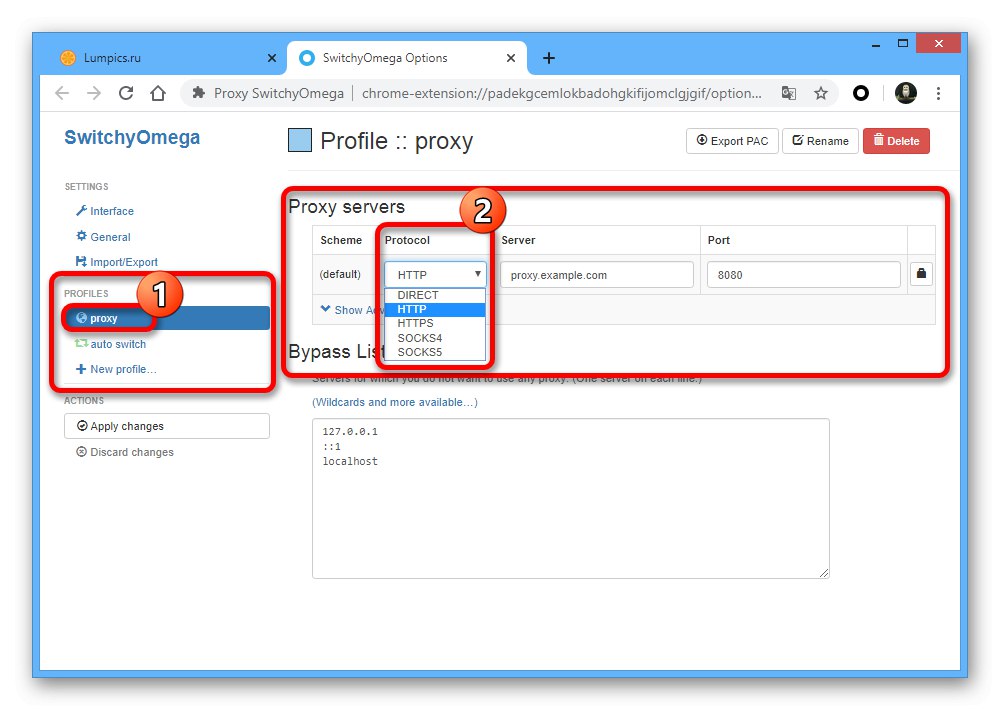Select the auto switch profile

(x=111, y=344)
